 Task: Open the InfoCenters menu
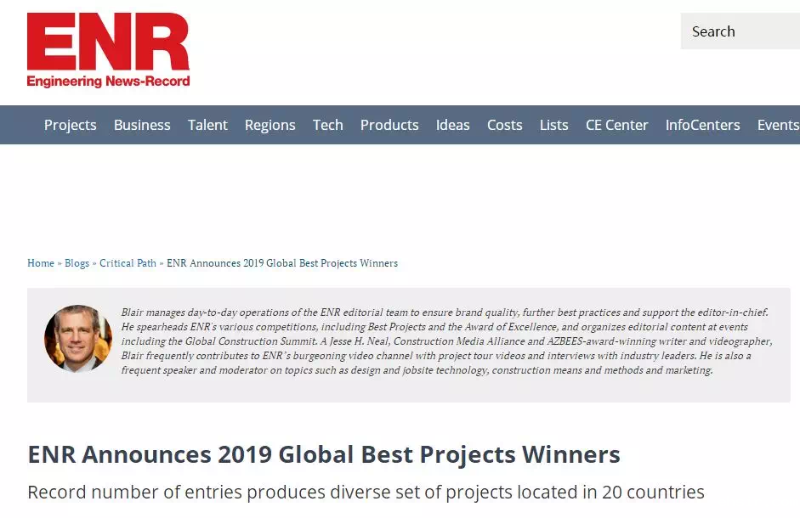(703, 125)
